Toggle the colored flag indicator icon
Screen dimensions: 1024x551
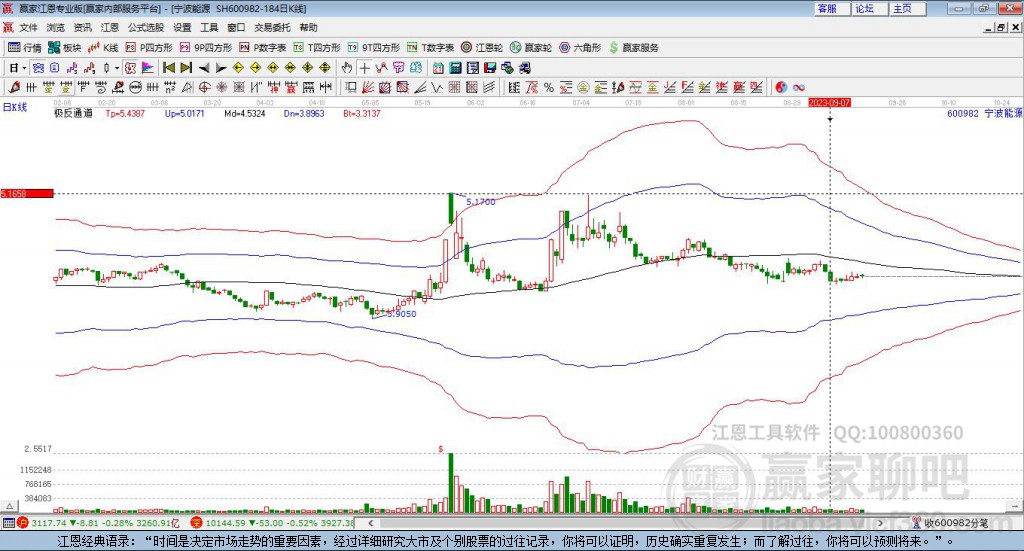[x=148, y=68]
